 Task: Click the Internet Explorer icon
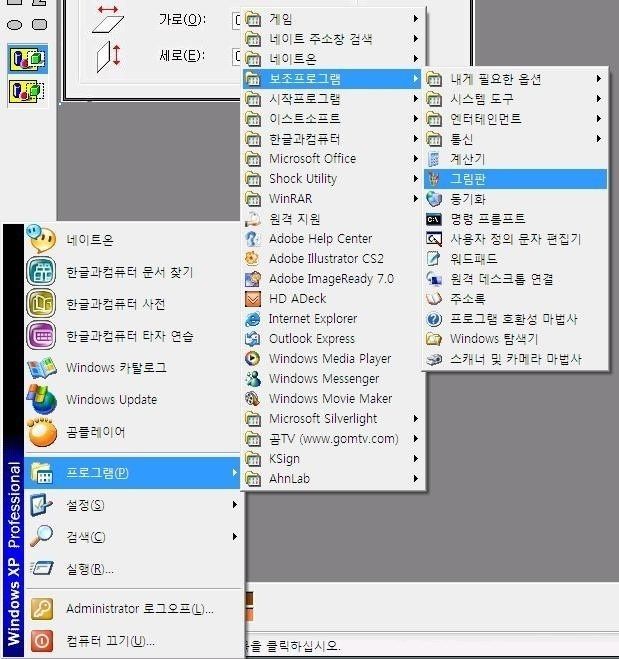(253, 319)
